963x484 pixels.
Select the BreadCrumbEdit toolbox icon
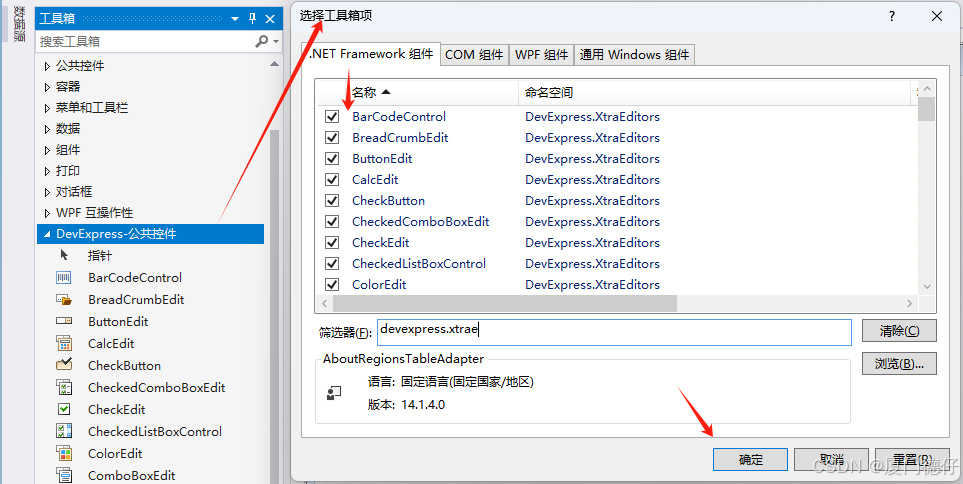click(x=63, y=300)
